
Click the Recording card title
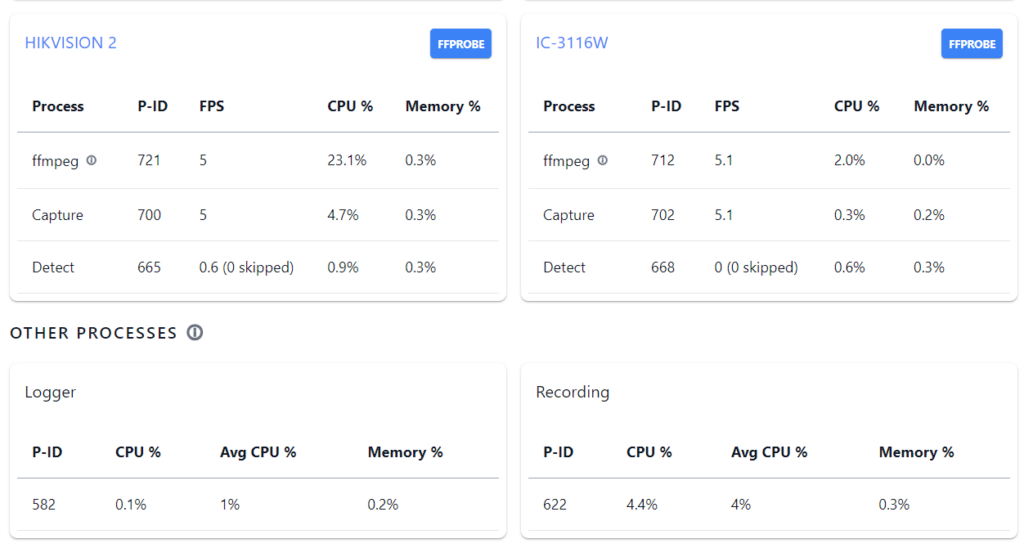(572, 392)
